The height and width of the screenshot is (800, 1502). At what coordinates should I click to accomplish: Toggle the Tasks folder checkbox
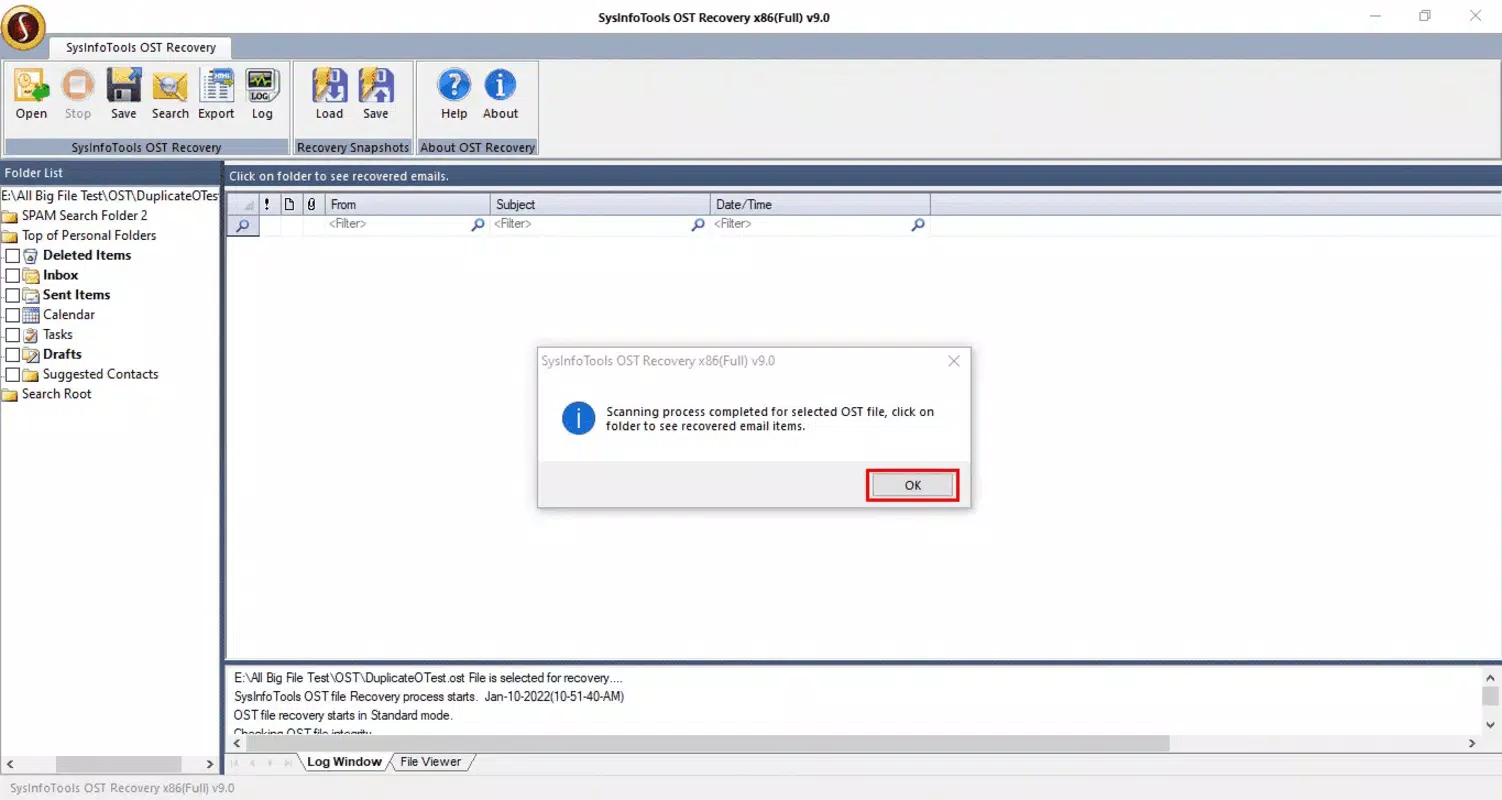click(x=13, y=335)
